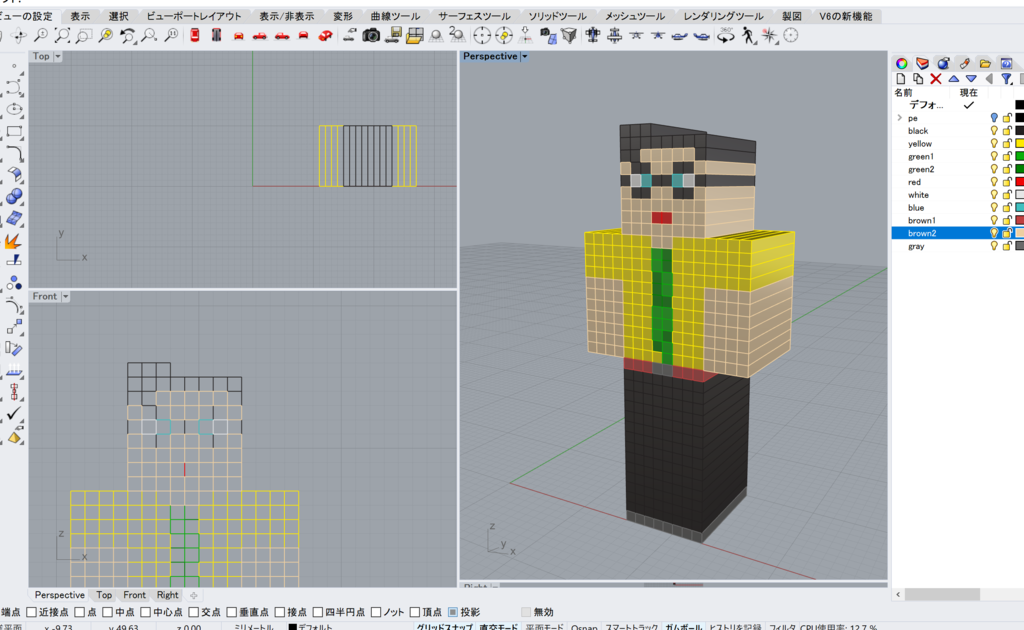This screenshot has width=1024, height=630.
Task: Enable the 四半円点 osnap checkbox
Action: 317,612
